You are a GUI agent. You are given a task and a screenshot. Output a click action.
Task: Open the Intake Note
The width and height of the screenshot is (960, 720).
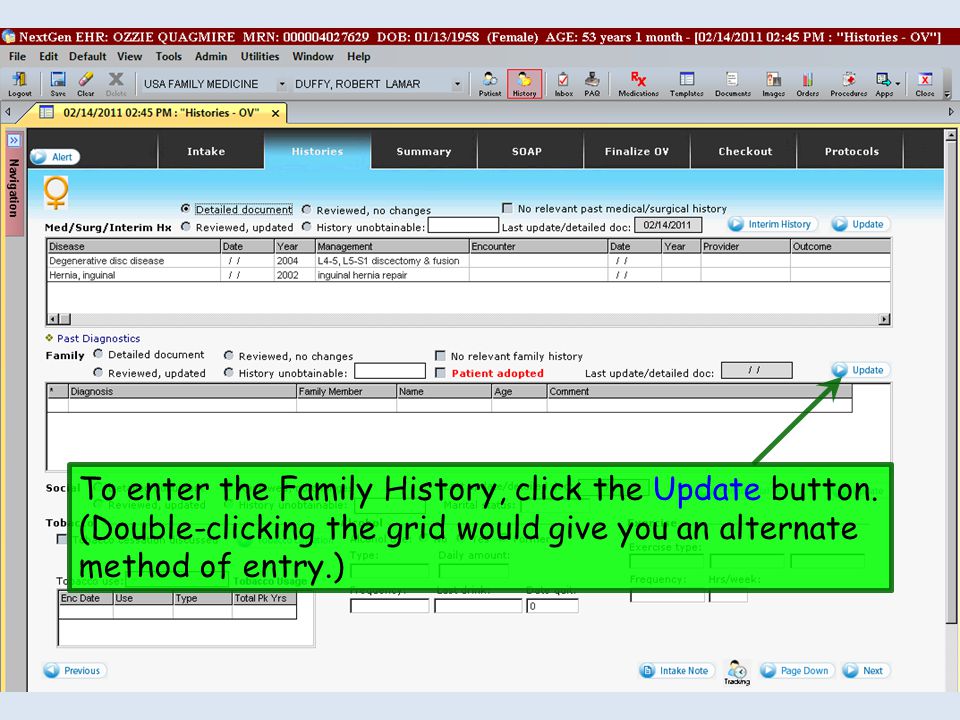click(677, 670)
